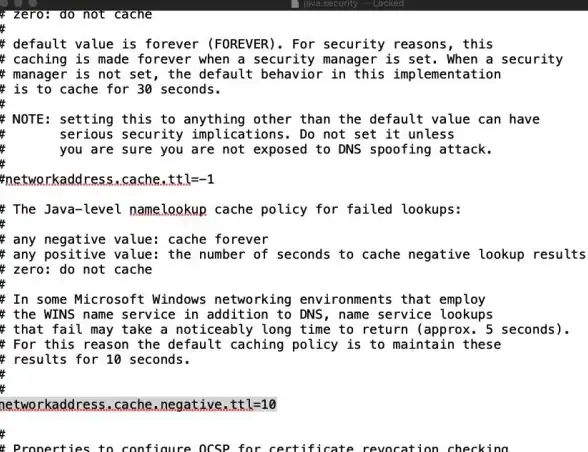The height and width of the screenshot is (452, 588).
Task: Click the yellow minimize window button
Action: click(x=19, y=3)
